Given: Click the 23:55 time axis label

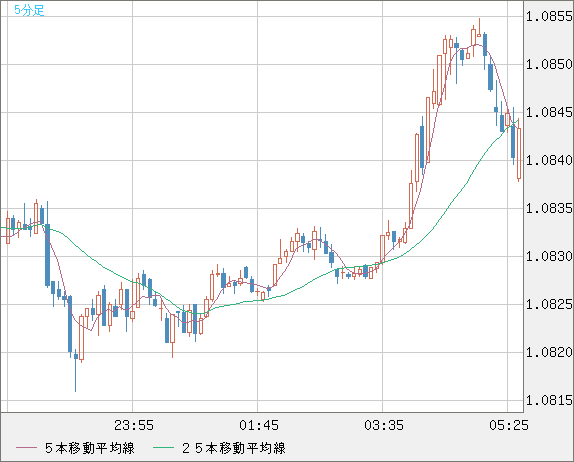Looking at the screenshot, I should (134, 425).
